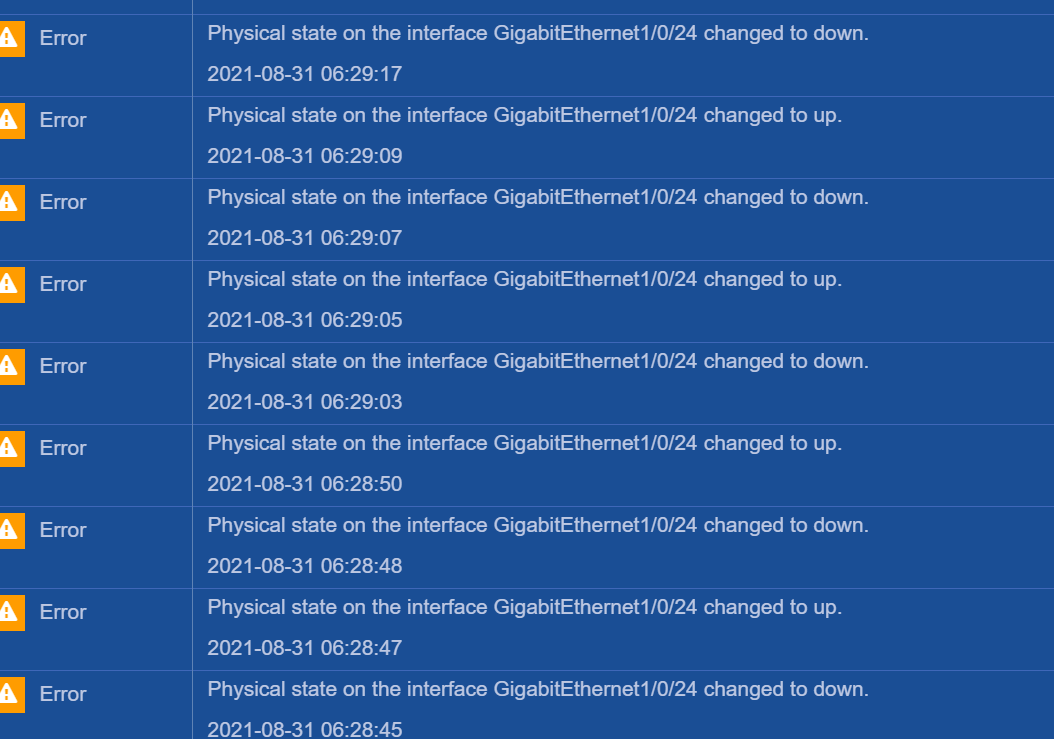Select the timestamp 2021-08-31 06:28:48
Image resolution: width=1054 pixels, height=739 pixels.
coord(305,566)
